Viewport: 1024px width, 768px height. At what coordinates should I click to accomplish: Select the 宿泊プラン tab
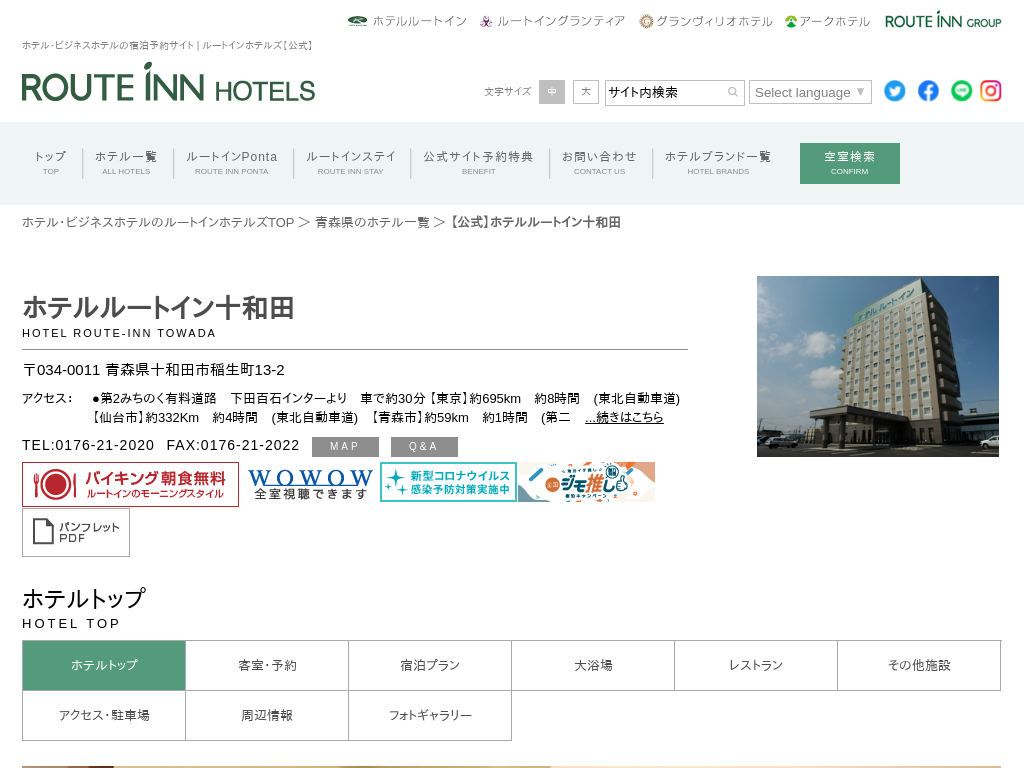click(430, 665)
